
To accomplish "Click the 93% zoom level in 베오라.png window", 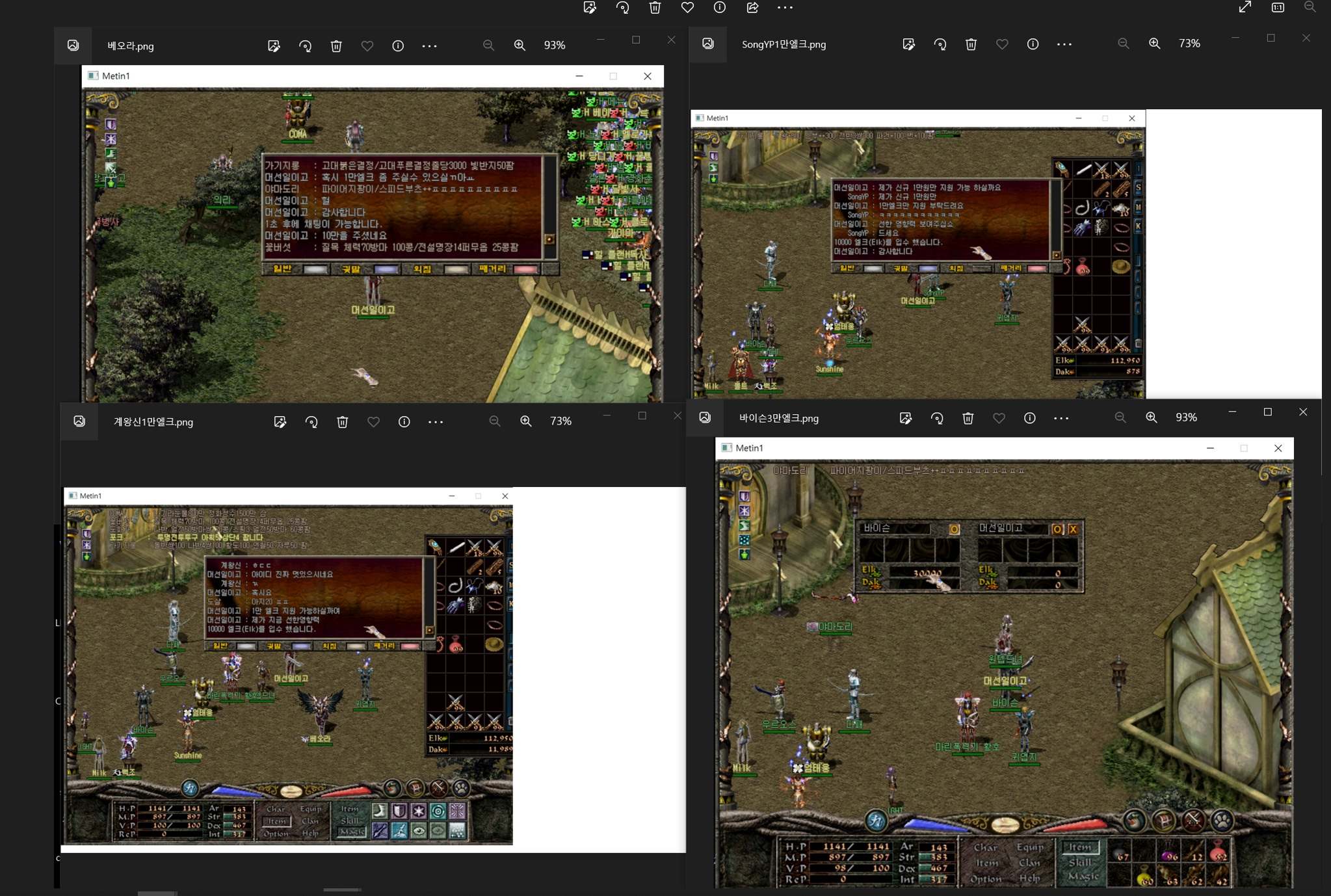I will 555,46.
